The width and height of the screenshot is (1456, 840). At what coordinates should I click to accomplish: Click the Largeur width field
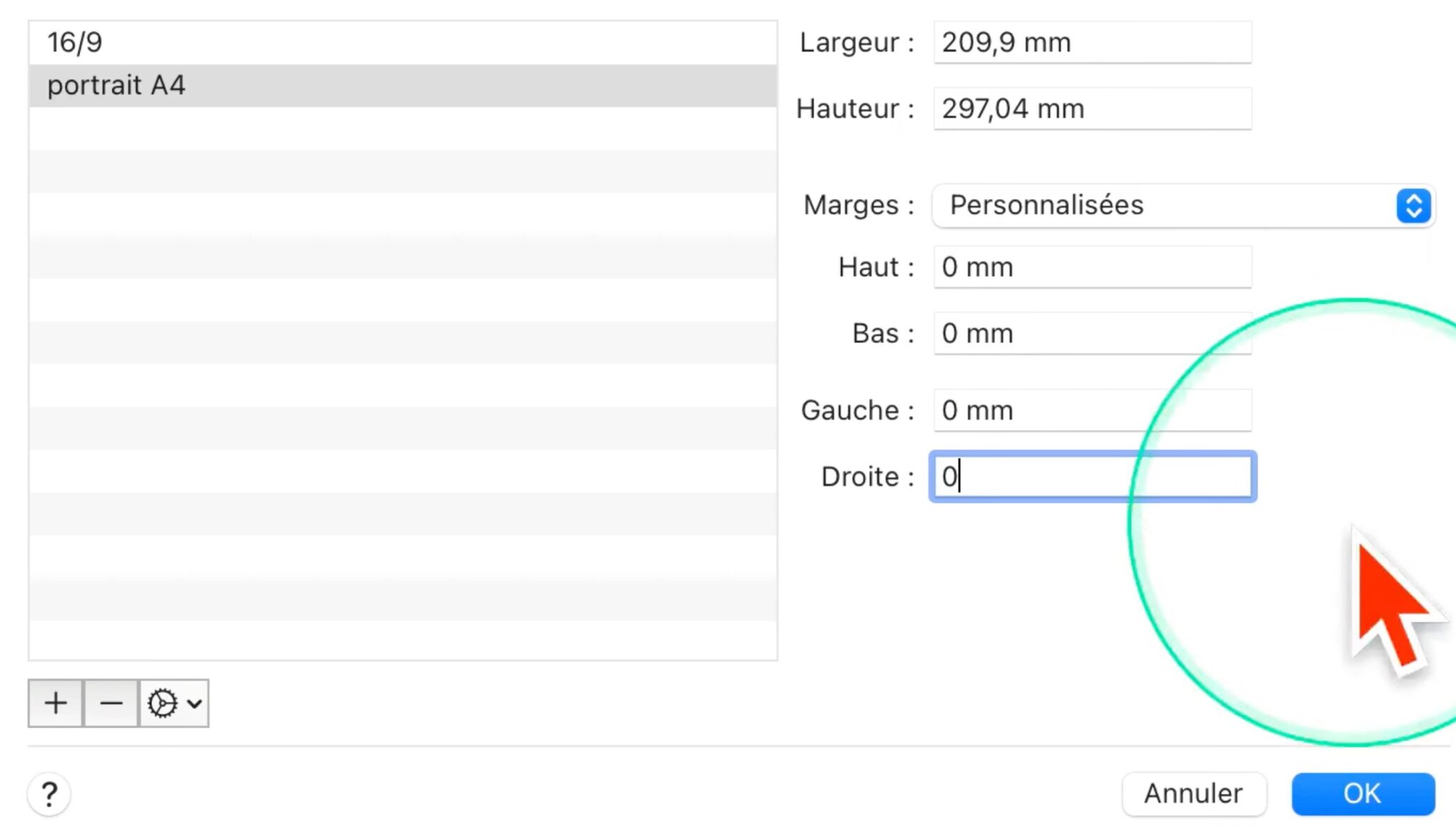point(1092,43)
